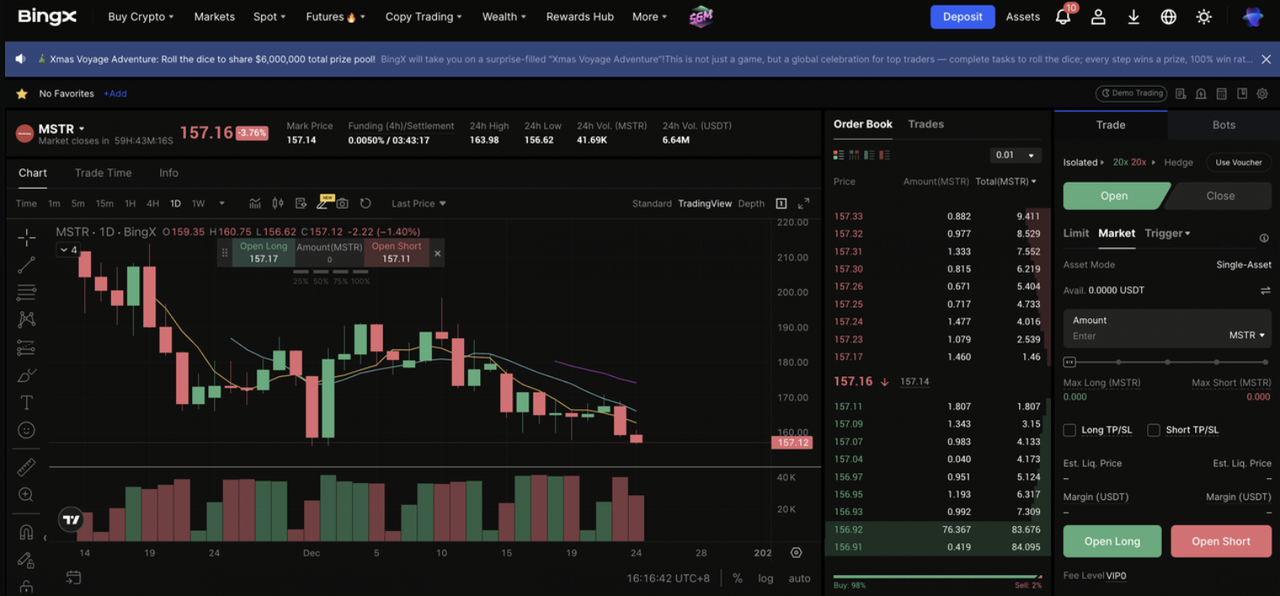Open the MSTR amount unit dropdown

1247,335
